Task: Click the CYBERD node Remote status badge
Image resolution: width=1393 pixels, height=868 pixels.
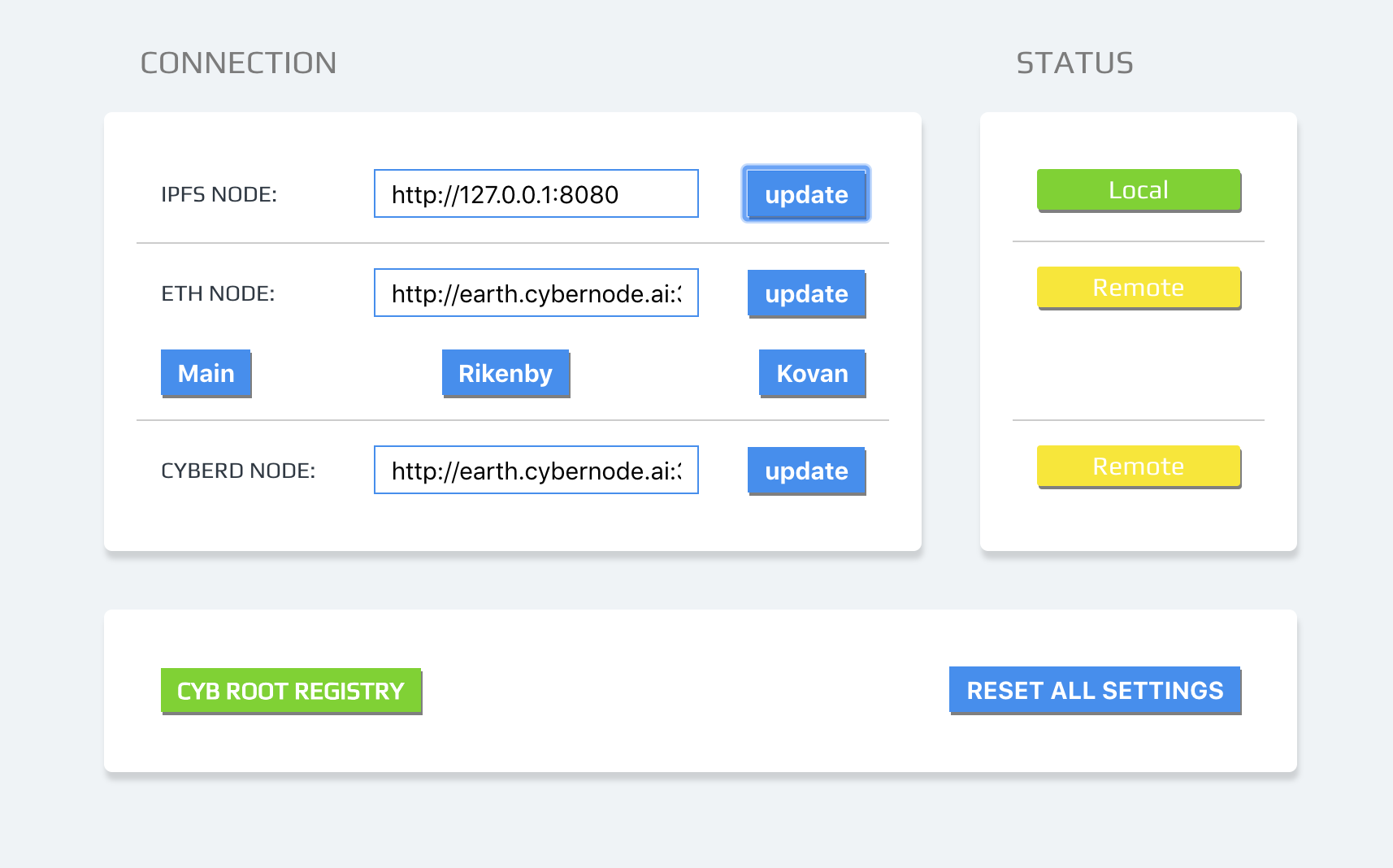Action: [x=1139, y=467]
